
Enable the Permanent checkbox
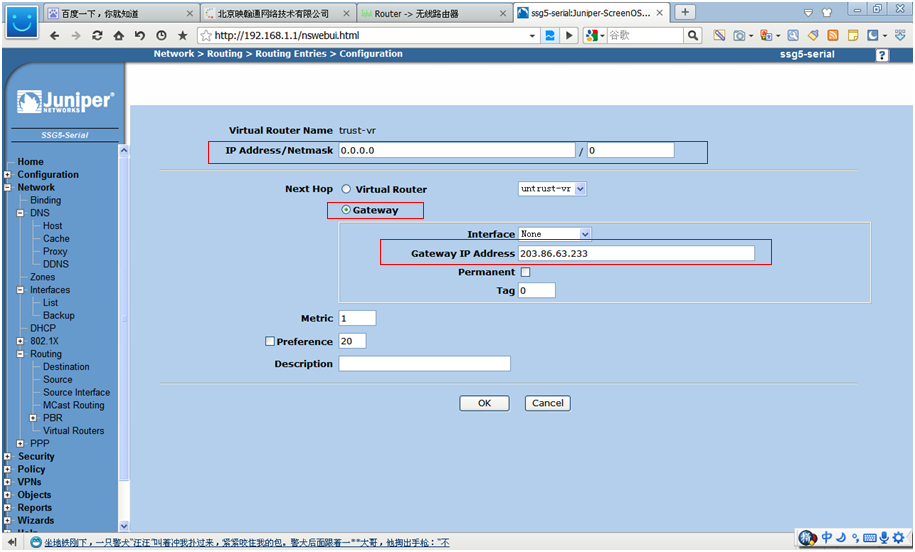[x=525, y=272]
